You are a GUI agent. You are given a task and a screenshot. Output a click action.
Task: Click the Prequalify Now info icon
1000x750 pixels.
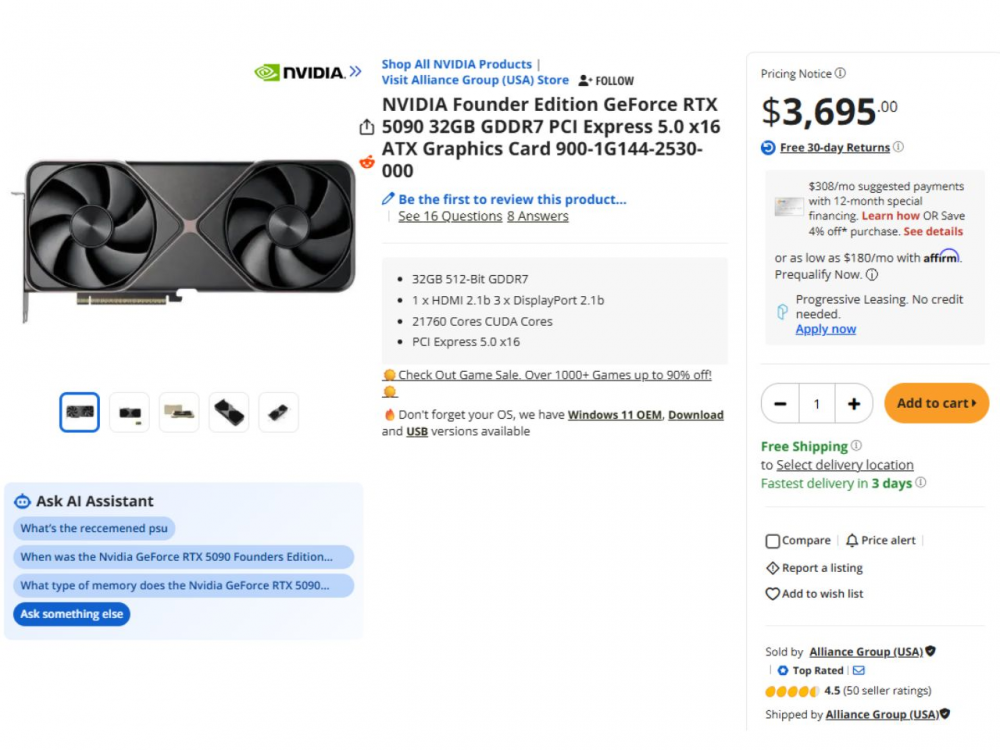click(x=871, y=274)
